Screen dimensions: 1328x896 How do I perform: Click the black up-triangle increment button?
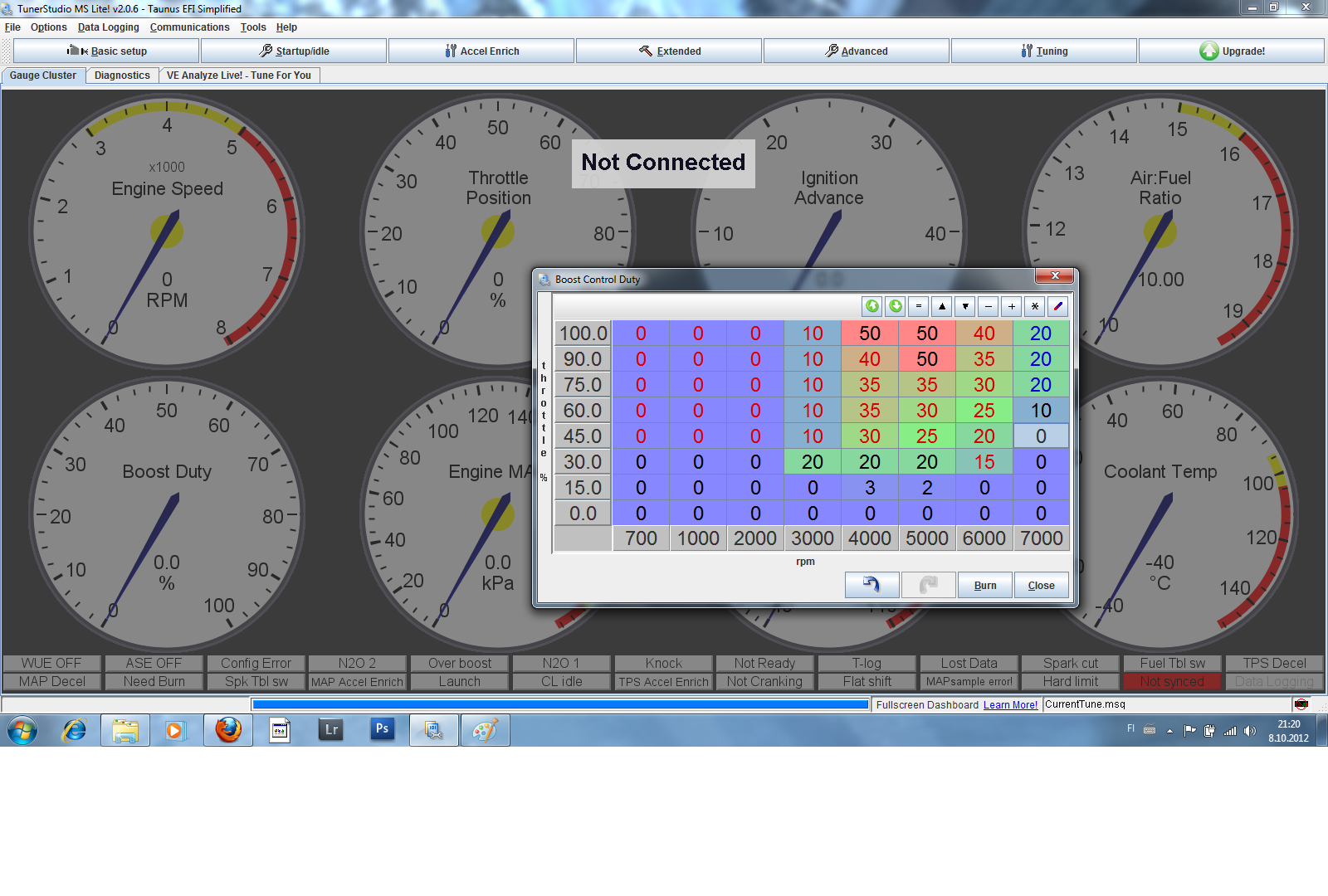coord(941,306)
